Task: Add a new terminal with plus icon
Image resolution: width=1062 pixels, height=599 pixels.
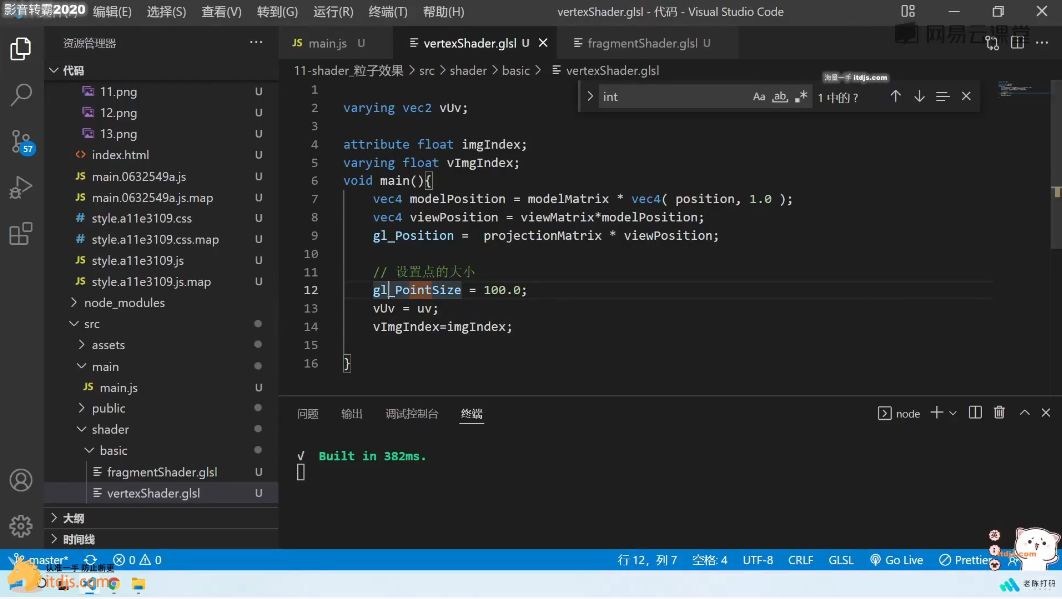Action: click(x=937, y=413)
